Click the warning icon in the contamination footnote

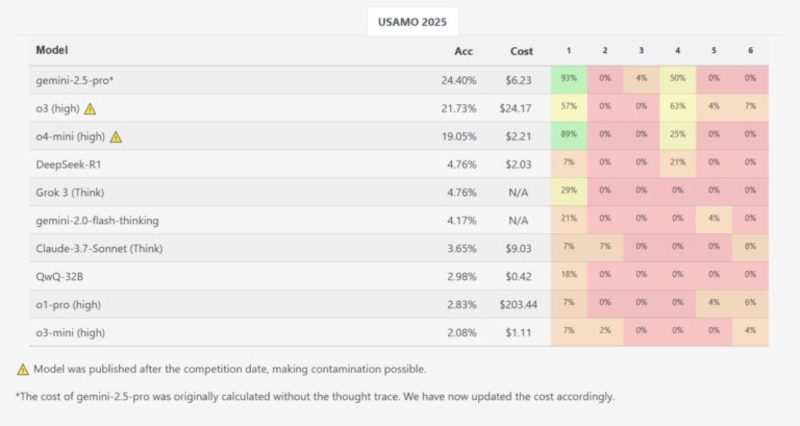(x=23, y=369)
